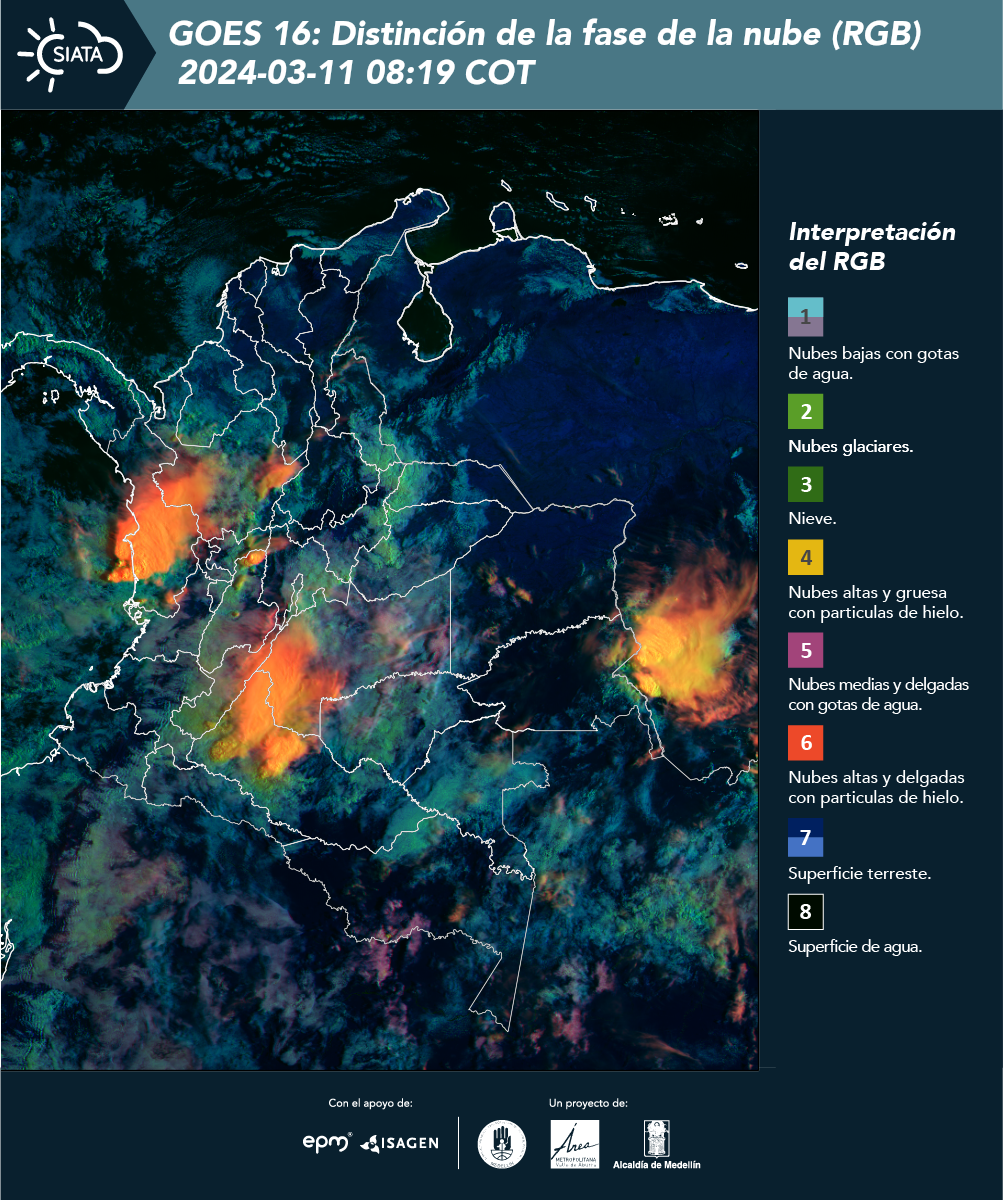The height and width of the screenshot is (1200, 1003).
Task: Select magenta legend swatch number 5
Action: (805, 650)
